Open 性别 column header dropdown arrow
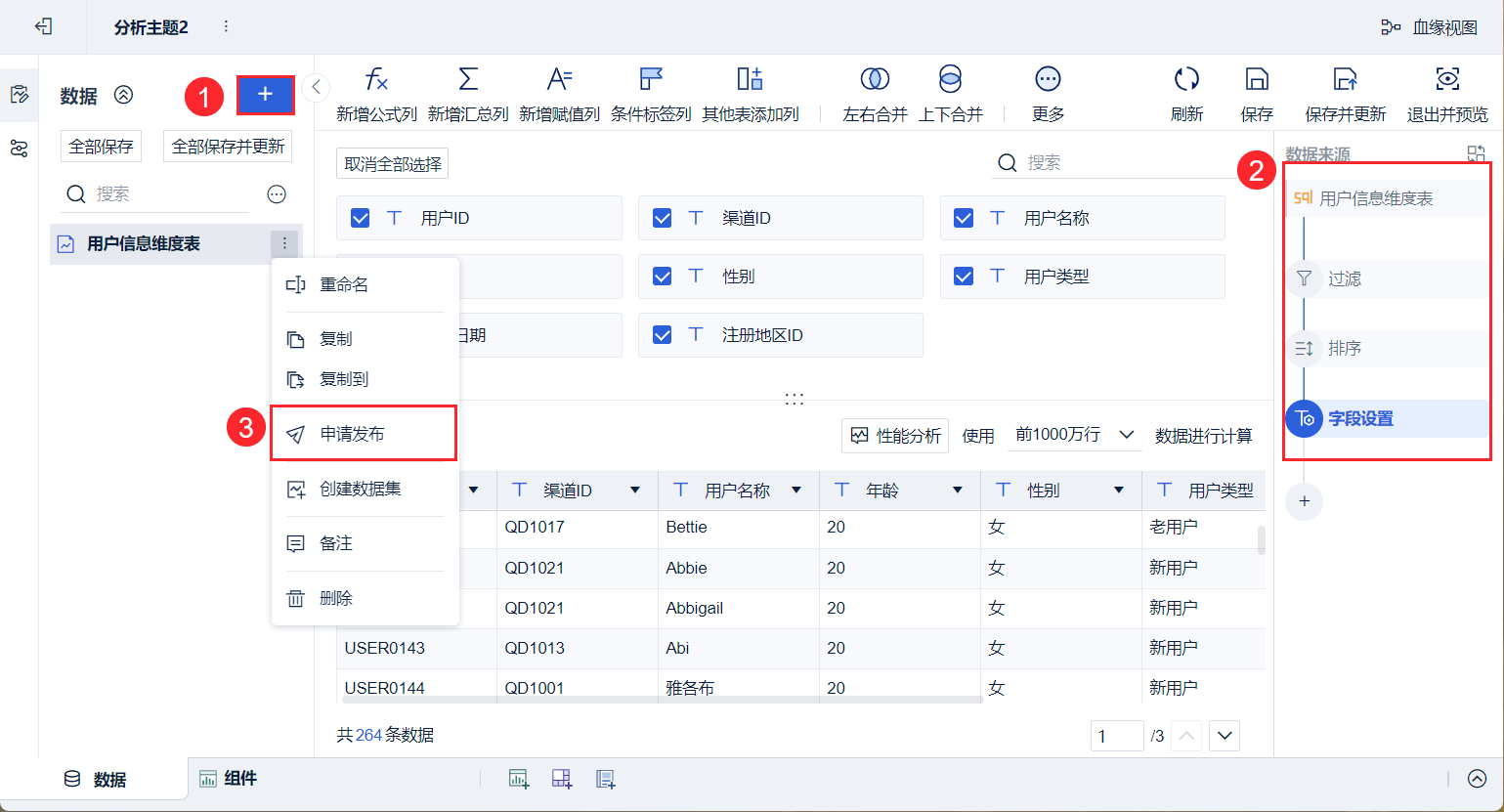Screen dimensions: 1504x812 click(x=1119, y=491)
